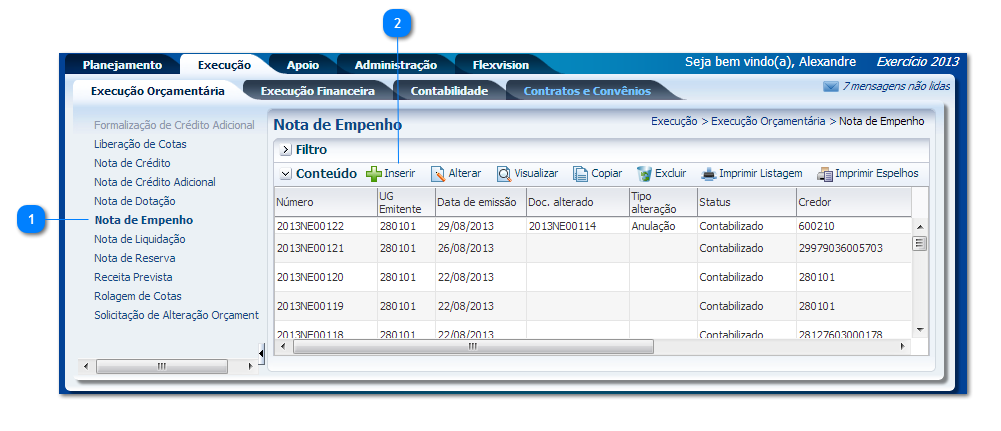This screenshot has width=1001, height=431.
Task: Select Liberação de Cotas in sidebar
Action: 140,144
